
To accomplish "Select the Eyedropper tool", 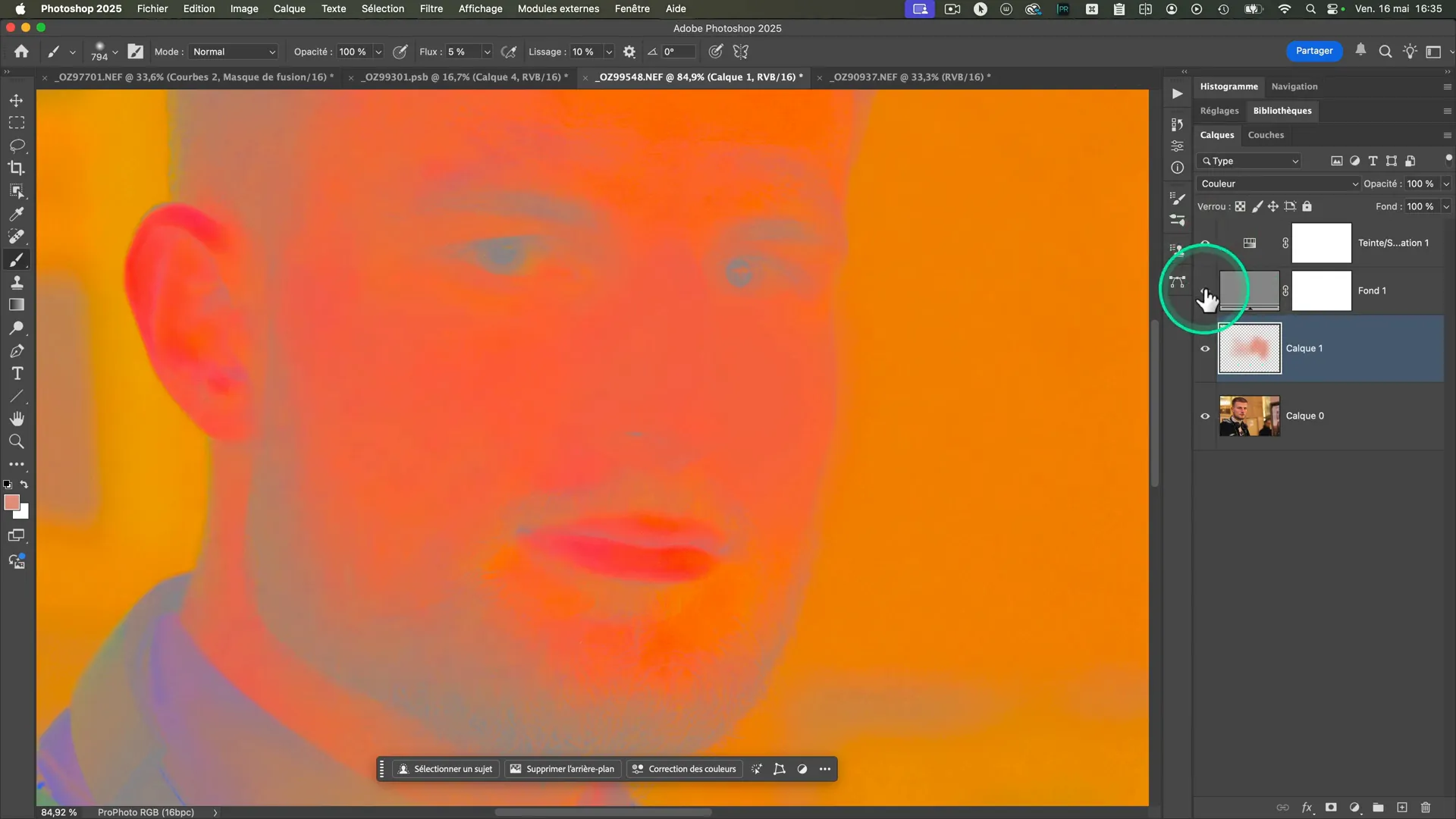I will tap(17, 214).
